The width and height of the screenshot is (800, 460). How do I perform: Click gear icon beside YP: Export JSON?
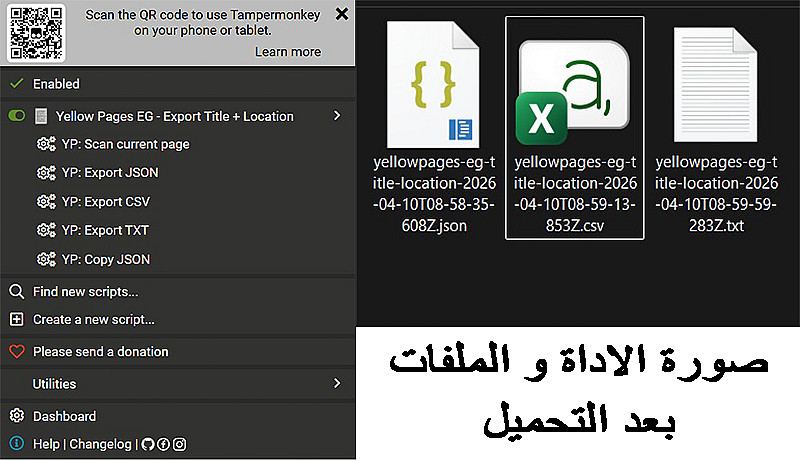pos(46,173)
